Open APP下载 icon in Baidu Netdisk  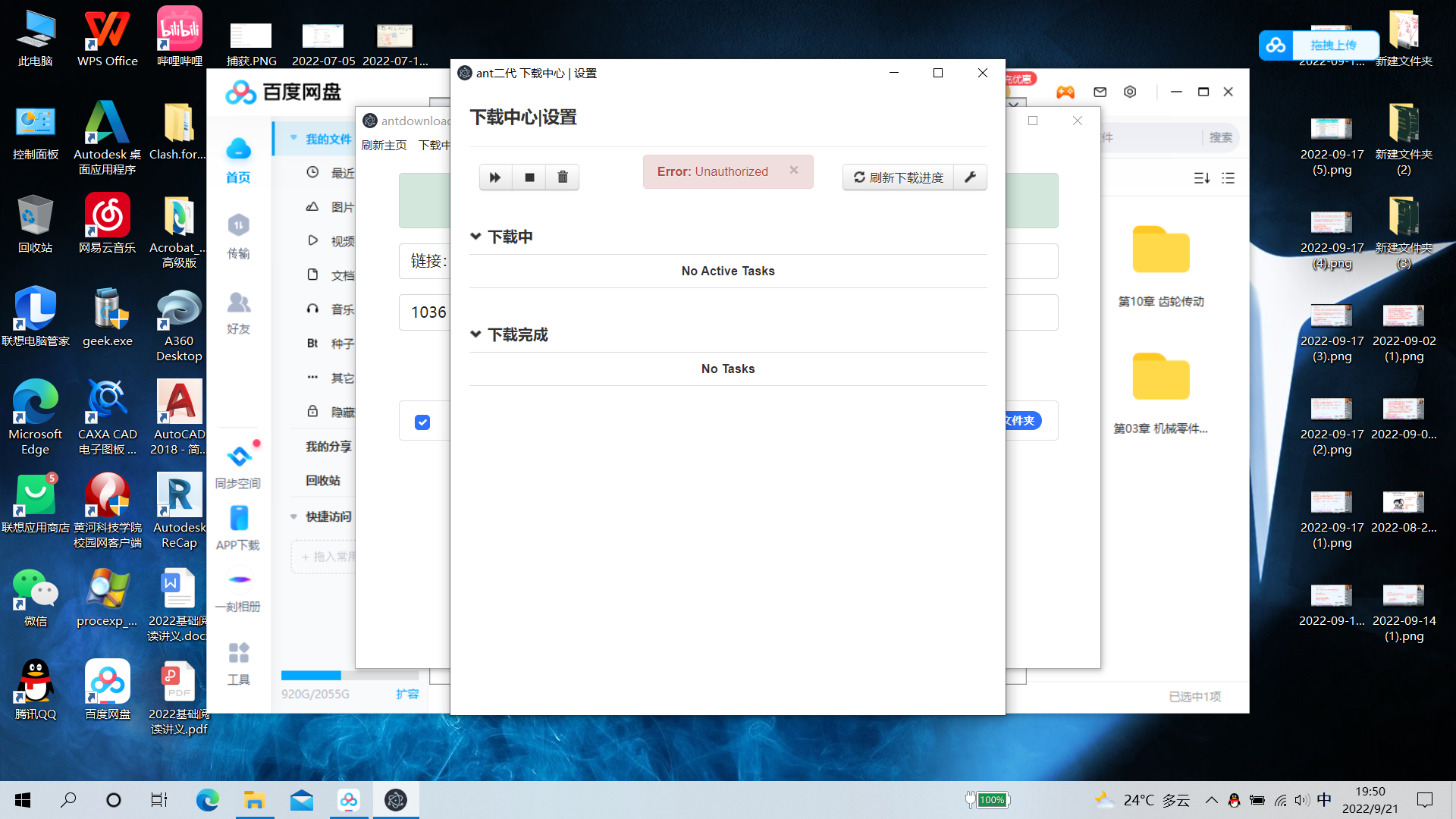[x=238, y=528]
